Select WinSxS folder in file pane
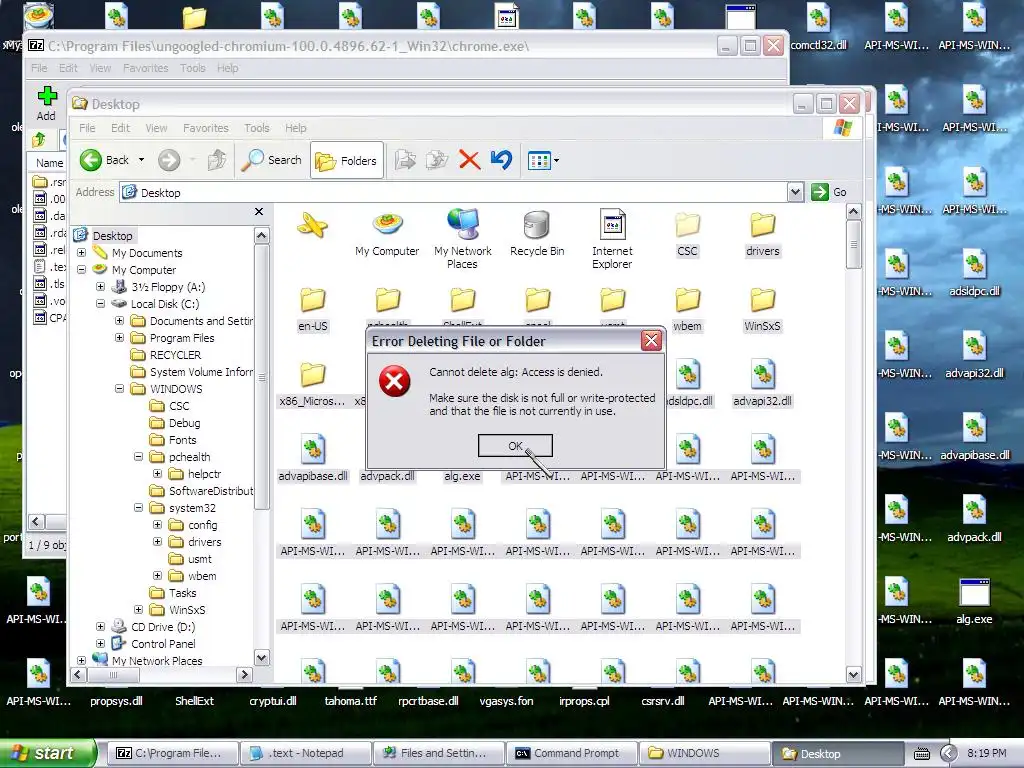Image resolution: width=1024 pixels, height=768 pixels. click(x=762, y=309)
